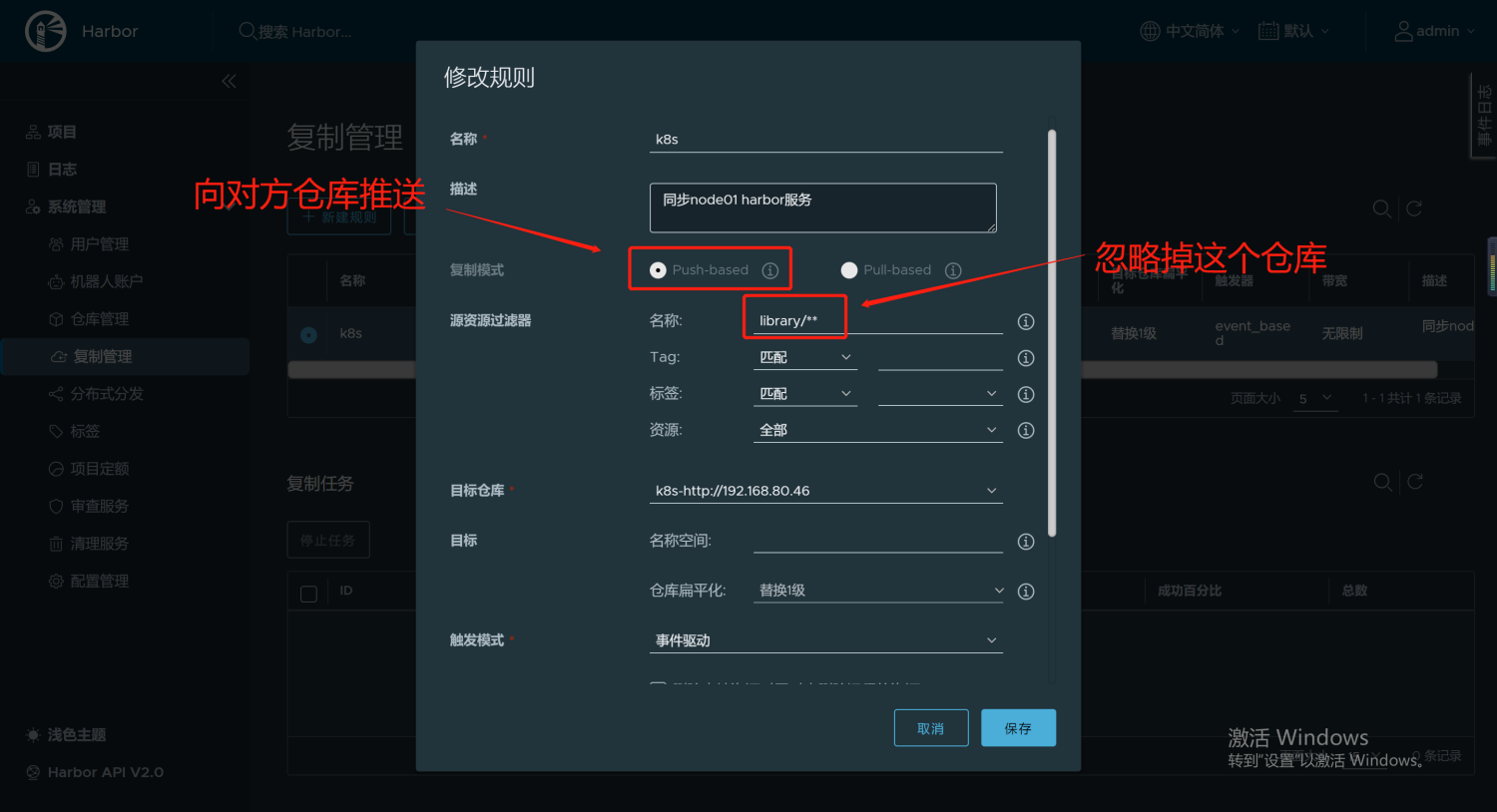Click the calendar icon next to 默认
1497x812 pixels.
(x=1268, y=31)
